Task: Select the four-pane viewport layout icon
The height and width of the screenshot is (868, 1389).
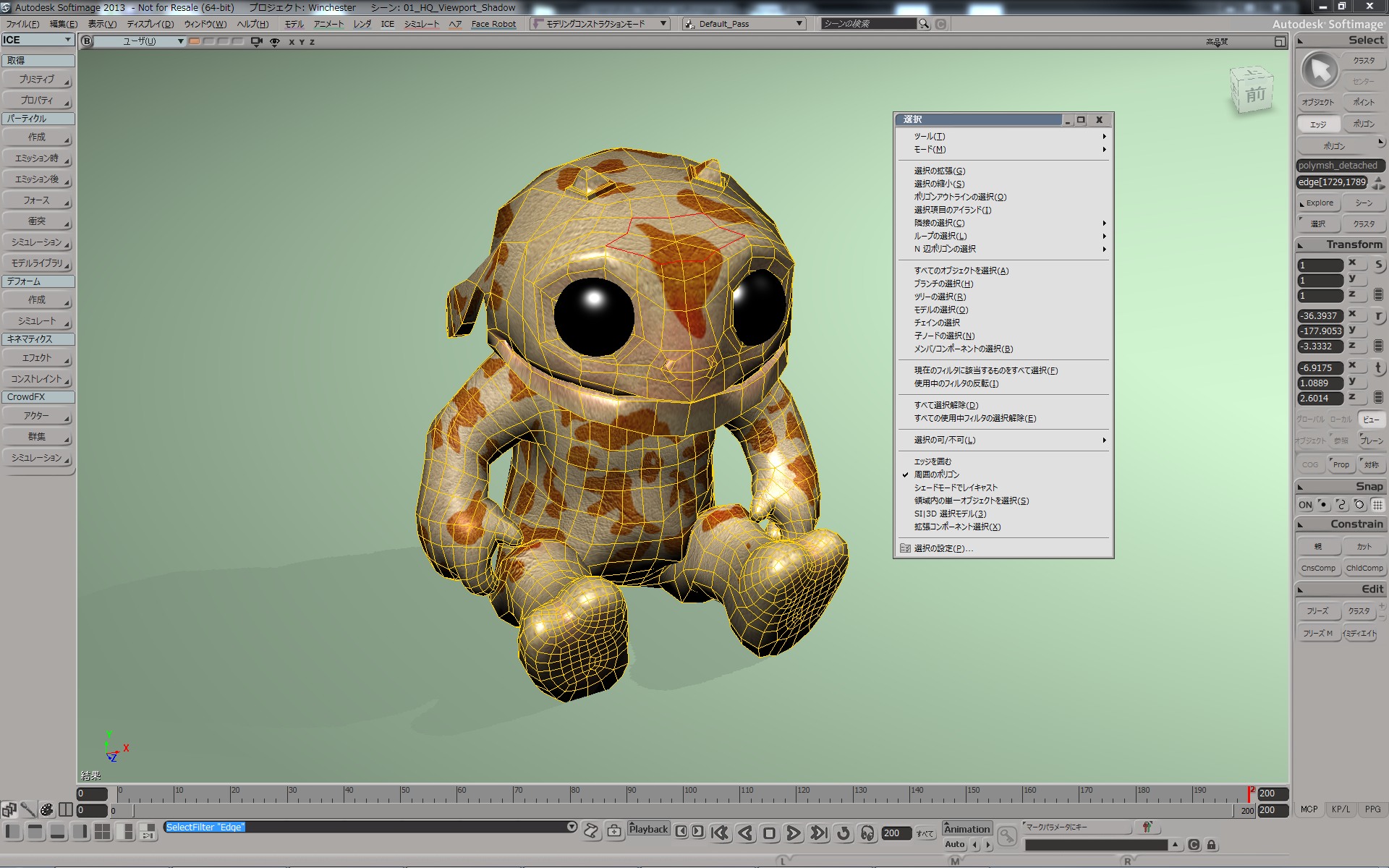Action: click(103, 832)
